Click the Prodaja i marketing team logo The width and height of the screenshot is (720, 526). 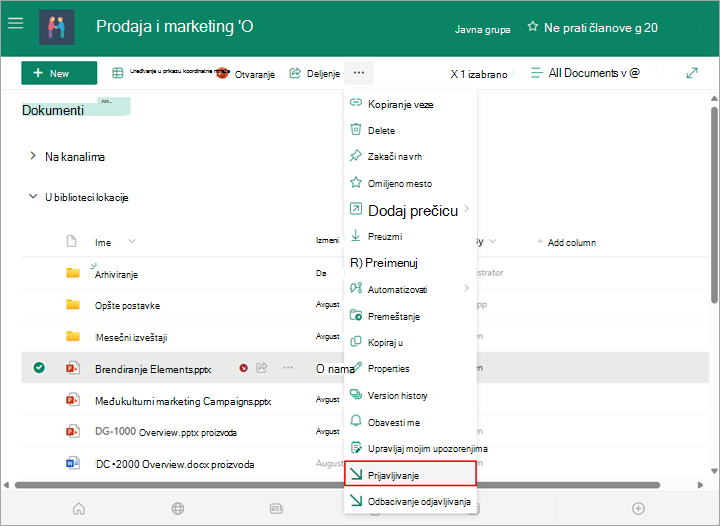pos(56,27)
